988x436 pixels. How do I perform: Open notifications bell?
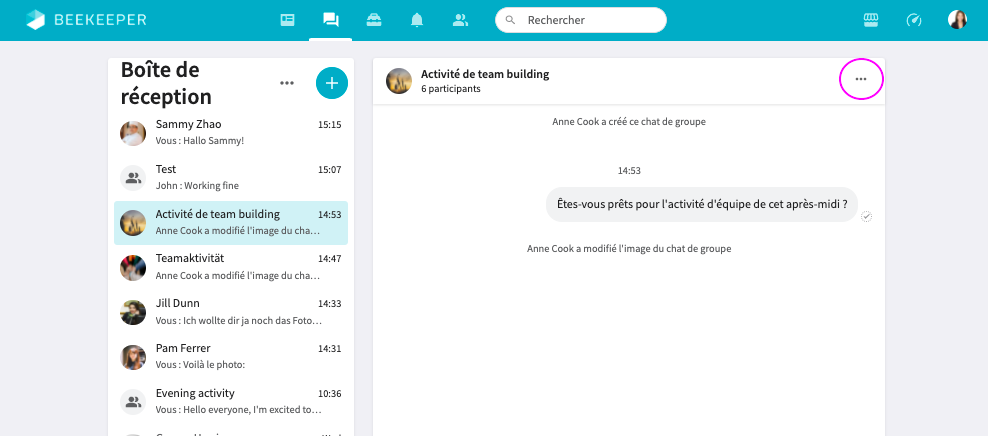coord(417,20)
